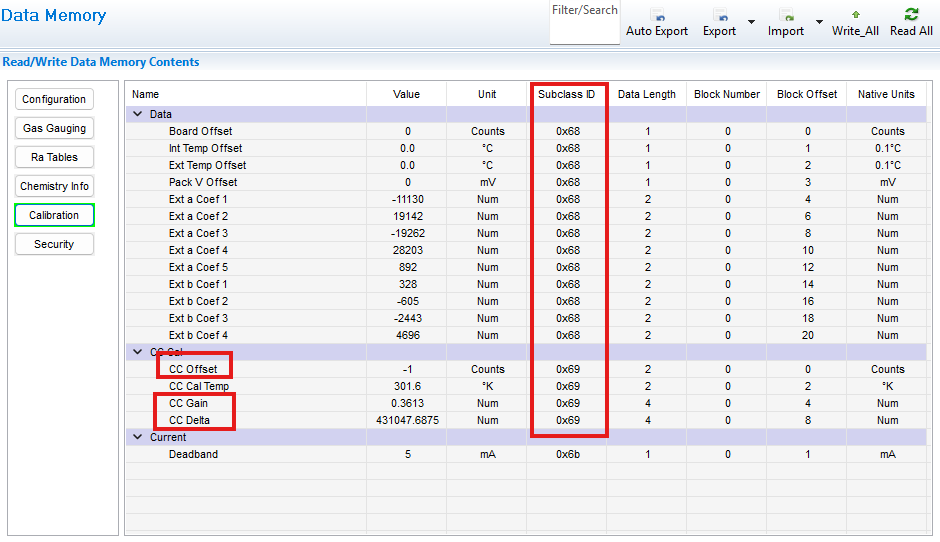Click the Import toolbar icon
940x542 pixels.
click(x=787, y=15)
